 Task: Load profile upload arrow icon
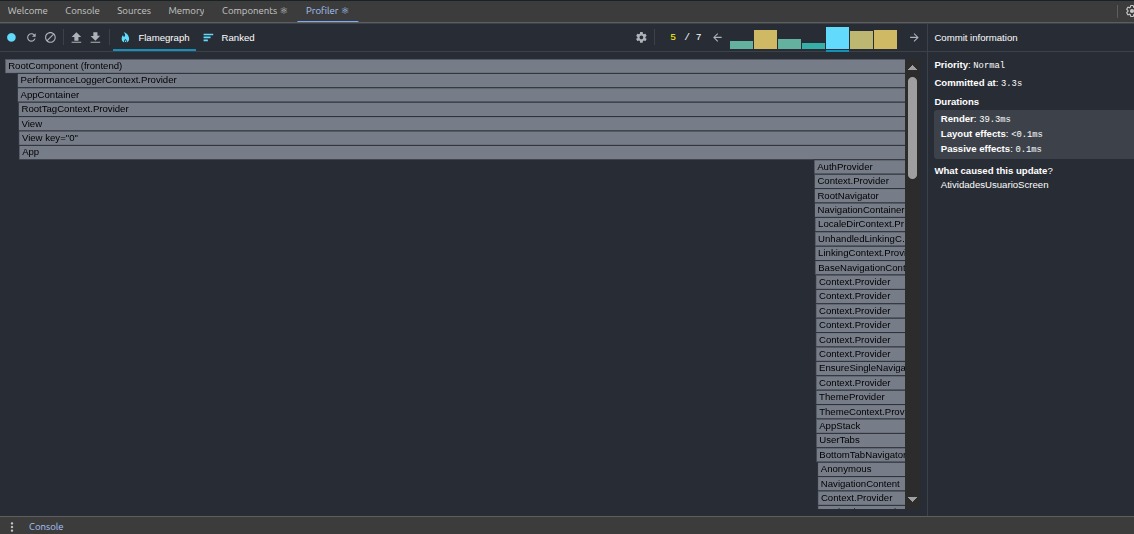pos(76,38)
